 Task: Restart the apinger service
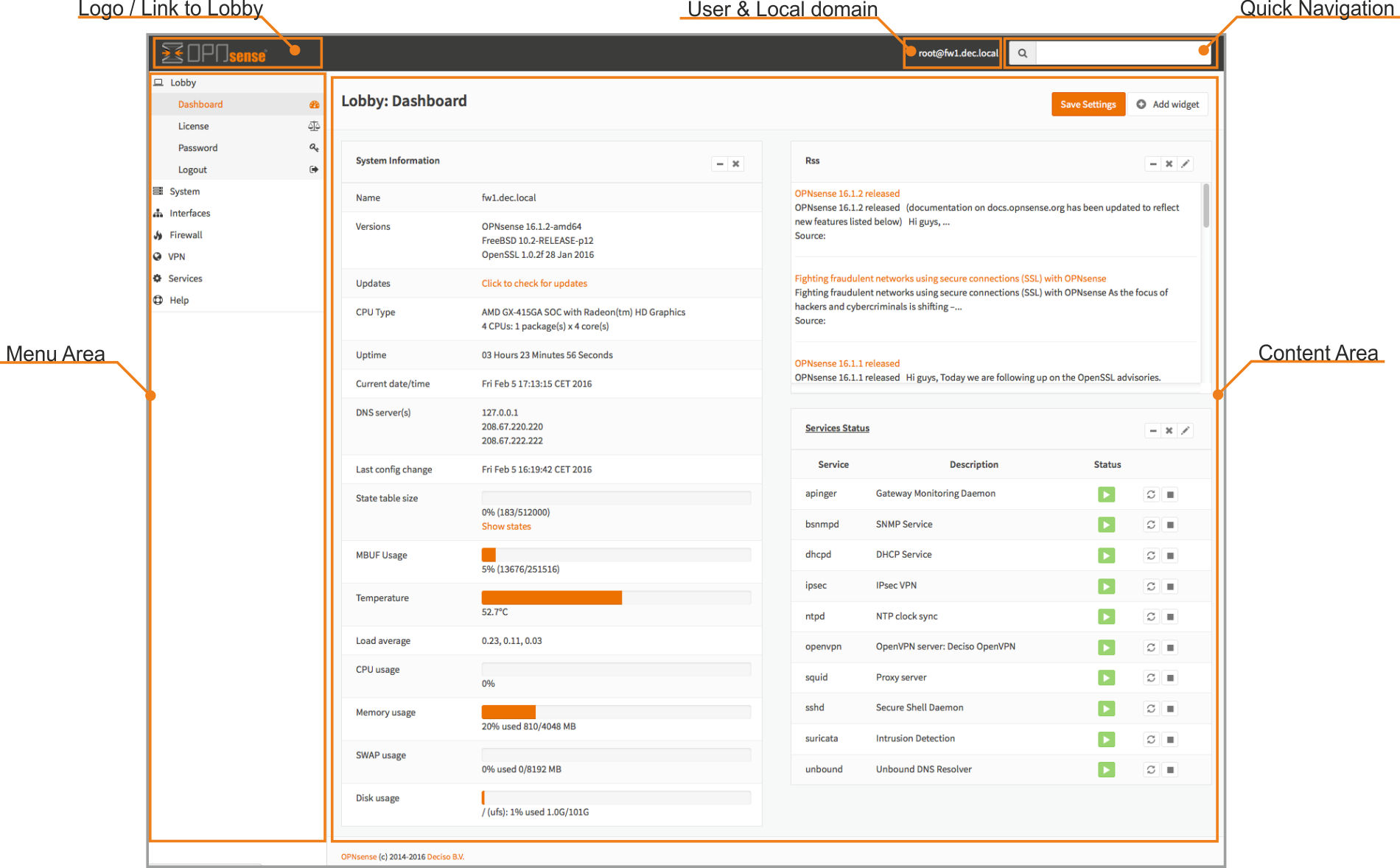(x=1151, y=494)
